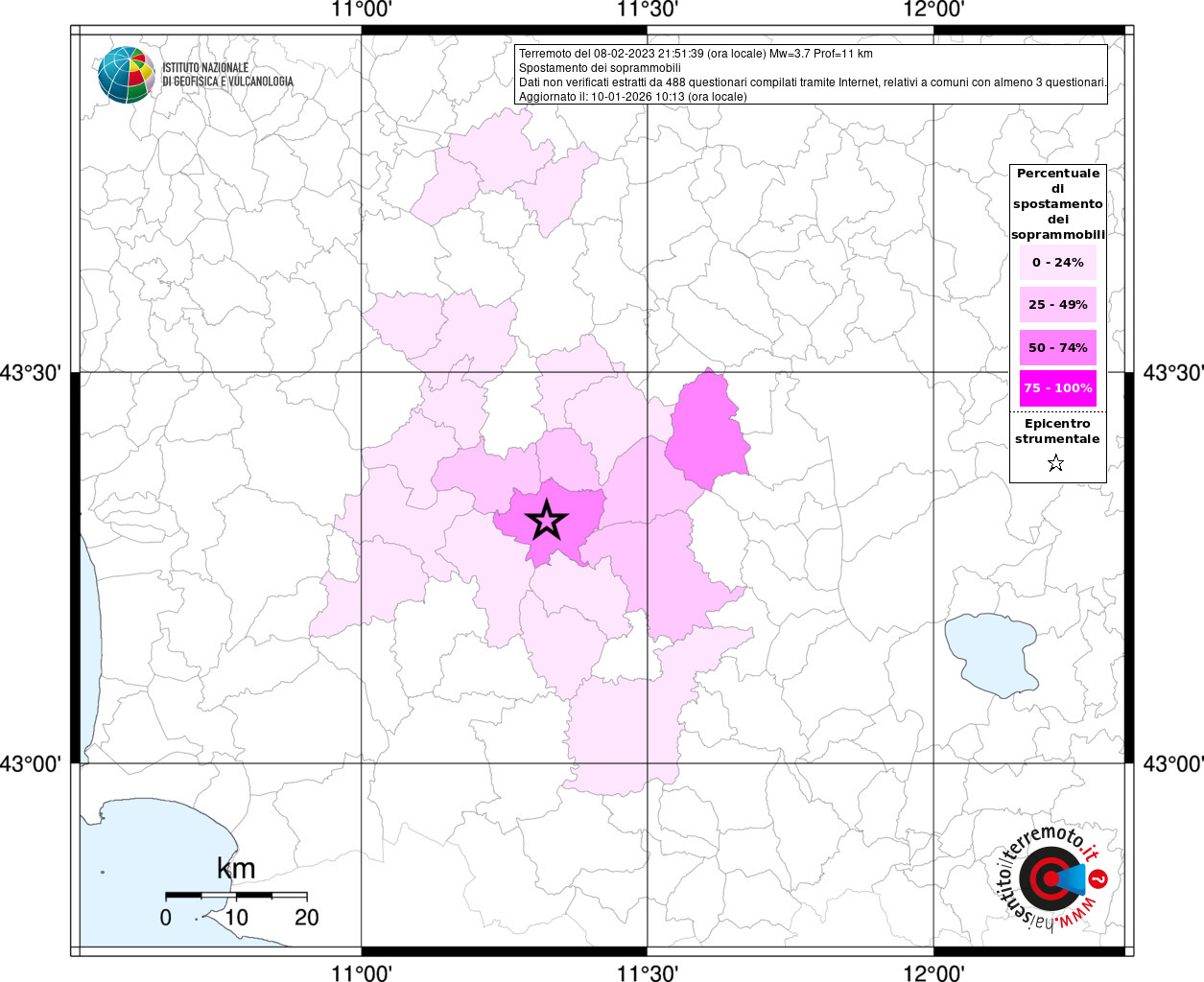Click the epicenter star on the map
The width and height of the screenshot is (1204, 982).
pyautogui.click(x=547, y=520)
